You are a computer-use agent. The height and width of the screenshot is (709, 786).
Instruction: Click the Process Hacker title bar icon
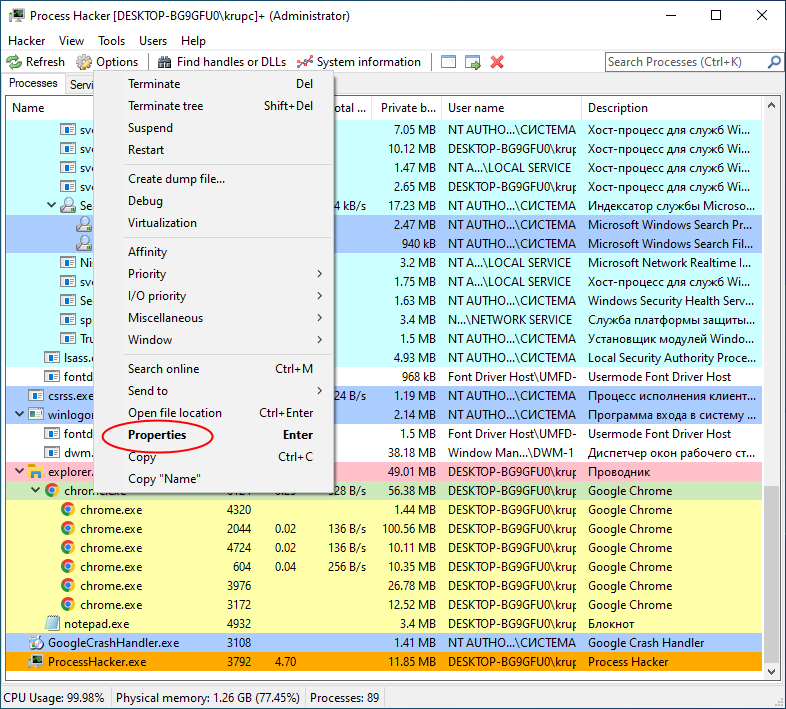[x=17, y=16]
